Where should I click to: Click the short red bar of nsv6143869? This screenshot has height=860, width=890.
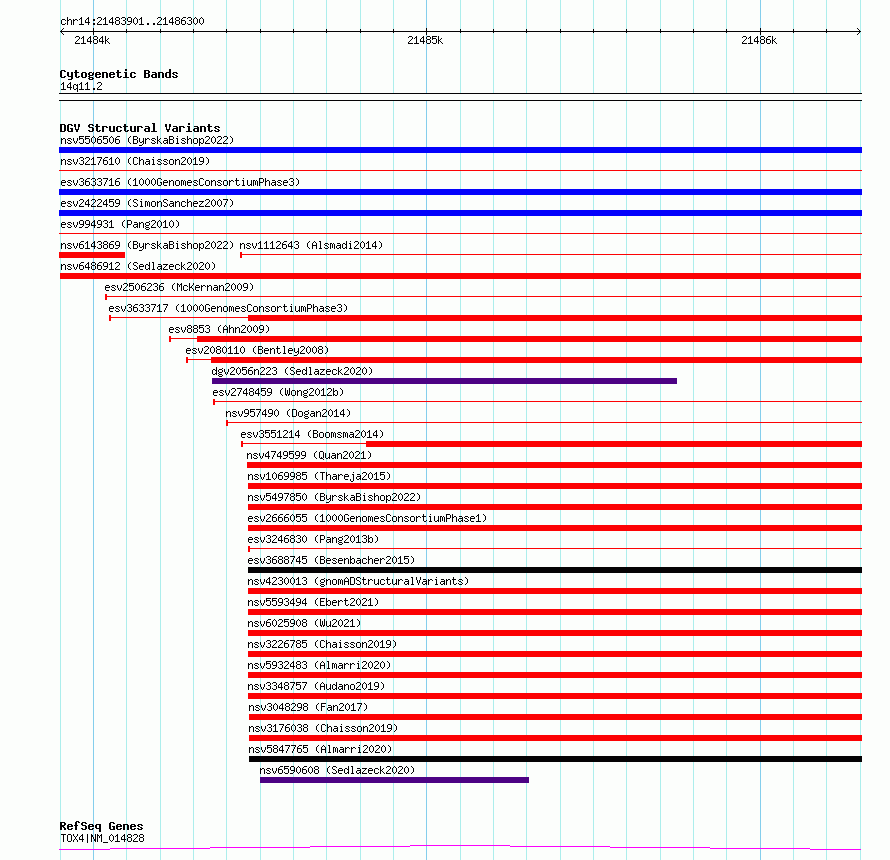coord(92,255)
